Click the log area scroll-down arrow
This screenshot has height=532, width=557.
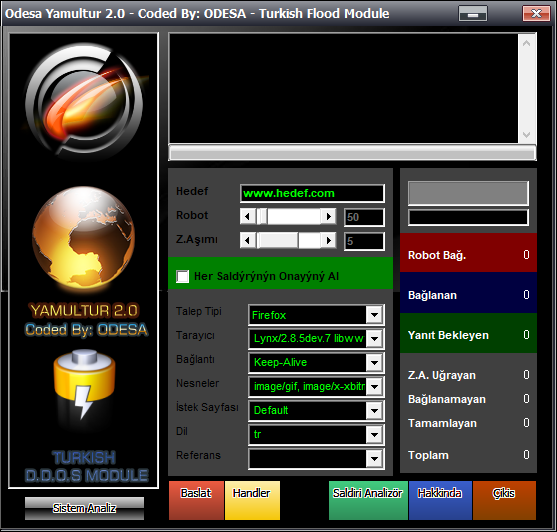(x=526, y=135)
